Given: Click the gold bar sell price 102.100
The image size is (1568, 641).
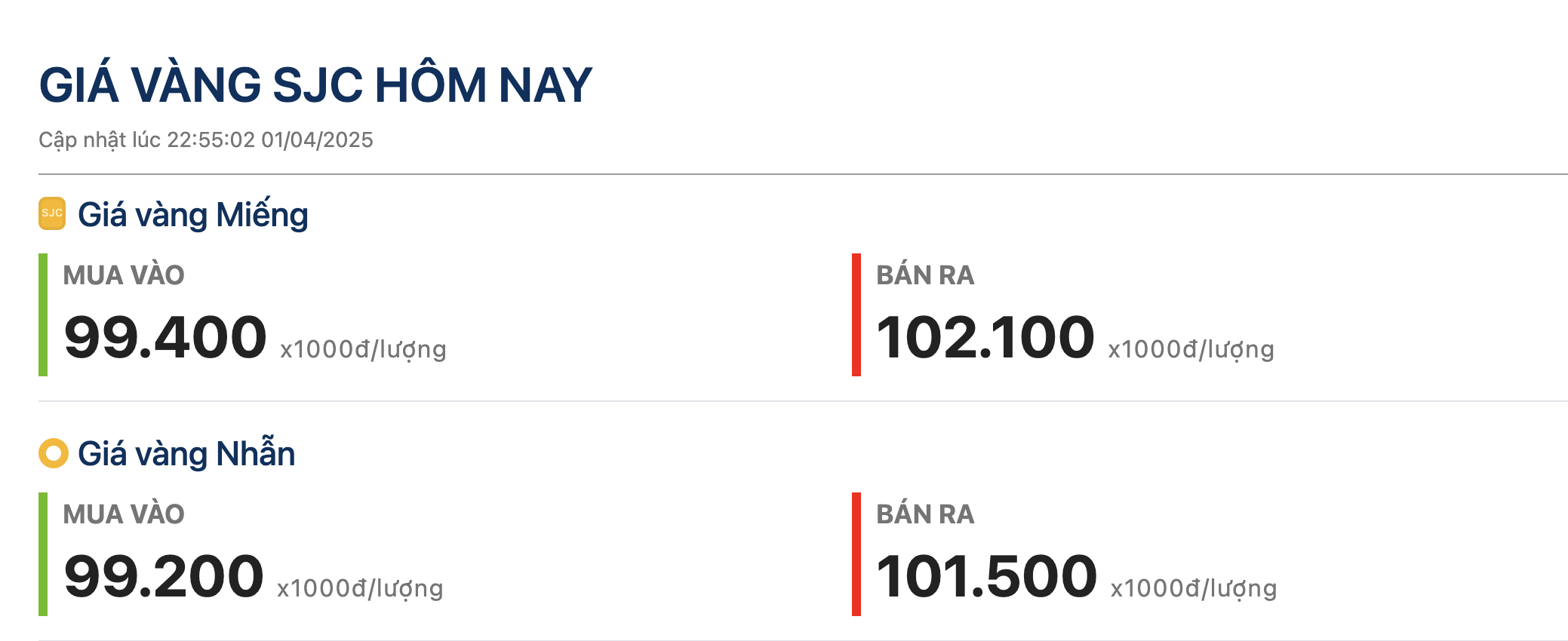Looking at the screenshot, I should pyautogui.click(x=985, y=337).
